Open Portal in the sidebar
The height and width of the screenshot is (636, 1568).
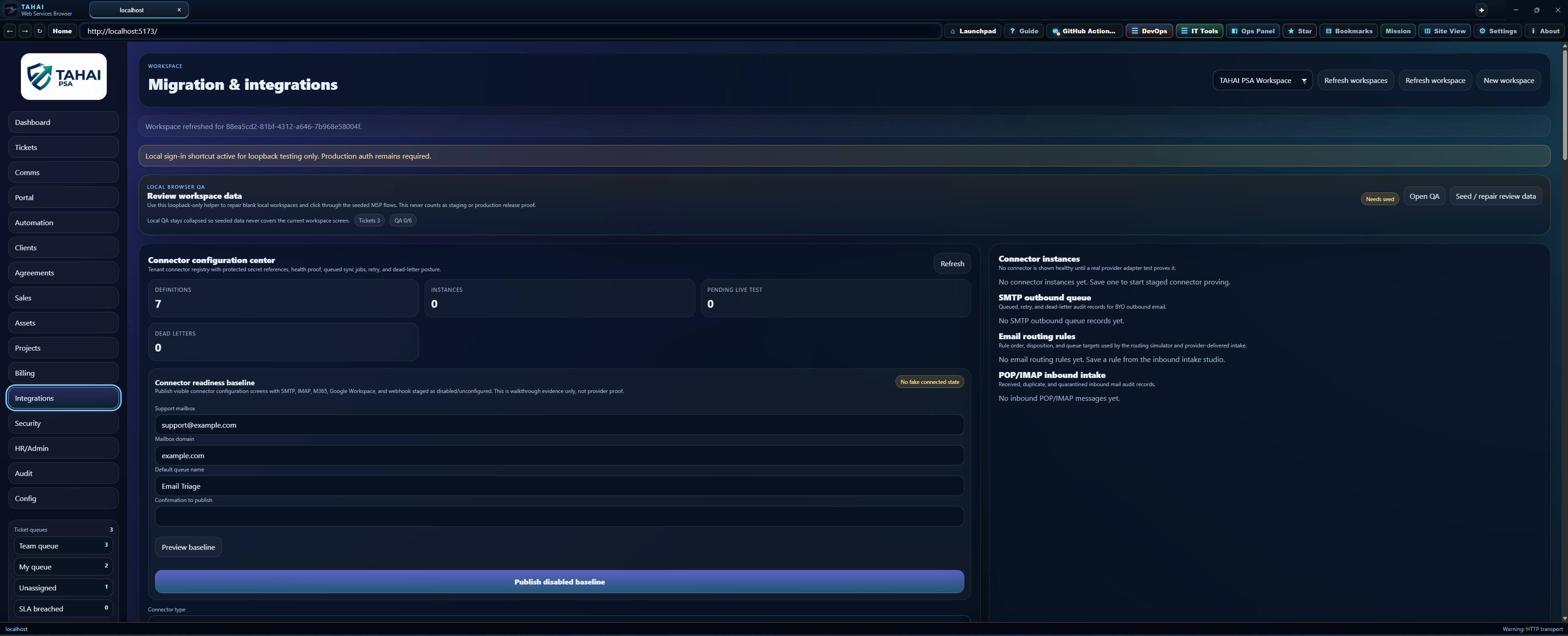click(63, 197)
